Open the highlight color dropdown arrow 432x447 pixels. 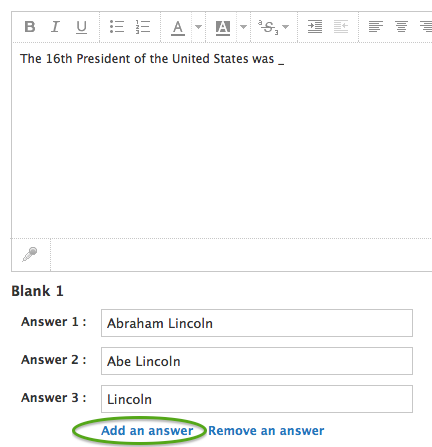click(x=244, y=27)
